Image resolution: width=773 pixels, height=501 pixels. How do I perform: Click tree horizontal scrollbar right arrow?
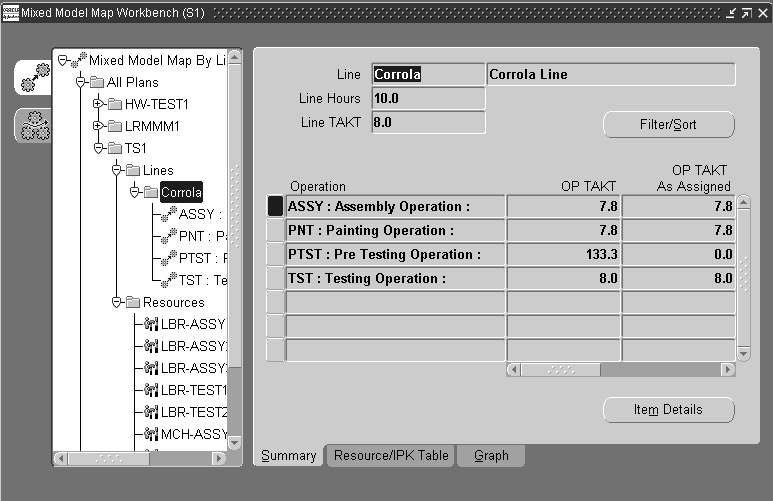219,459
